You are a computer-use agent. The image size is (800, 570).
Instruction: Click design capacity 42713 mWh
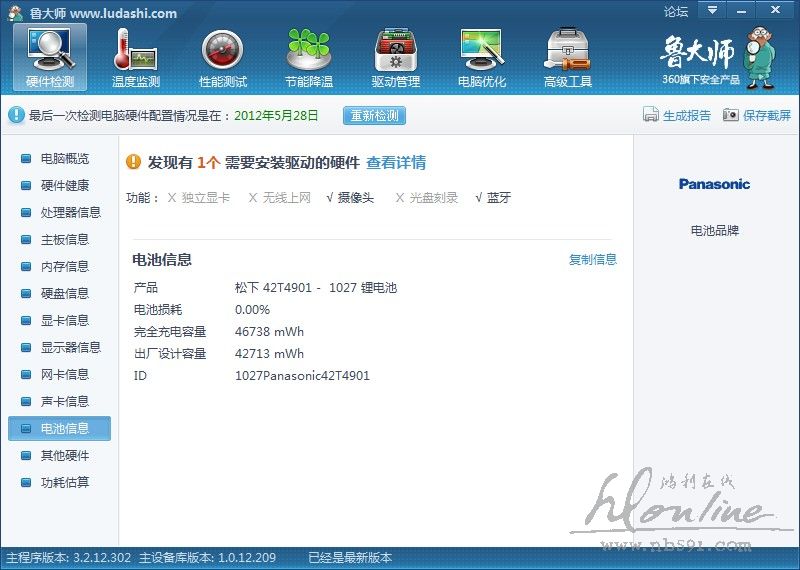pos(269,354)
